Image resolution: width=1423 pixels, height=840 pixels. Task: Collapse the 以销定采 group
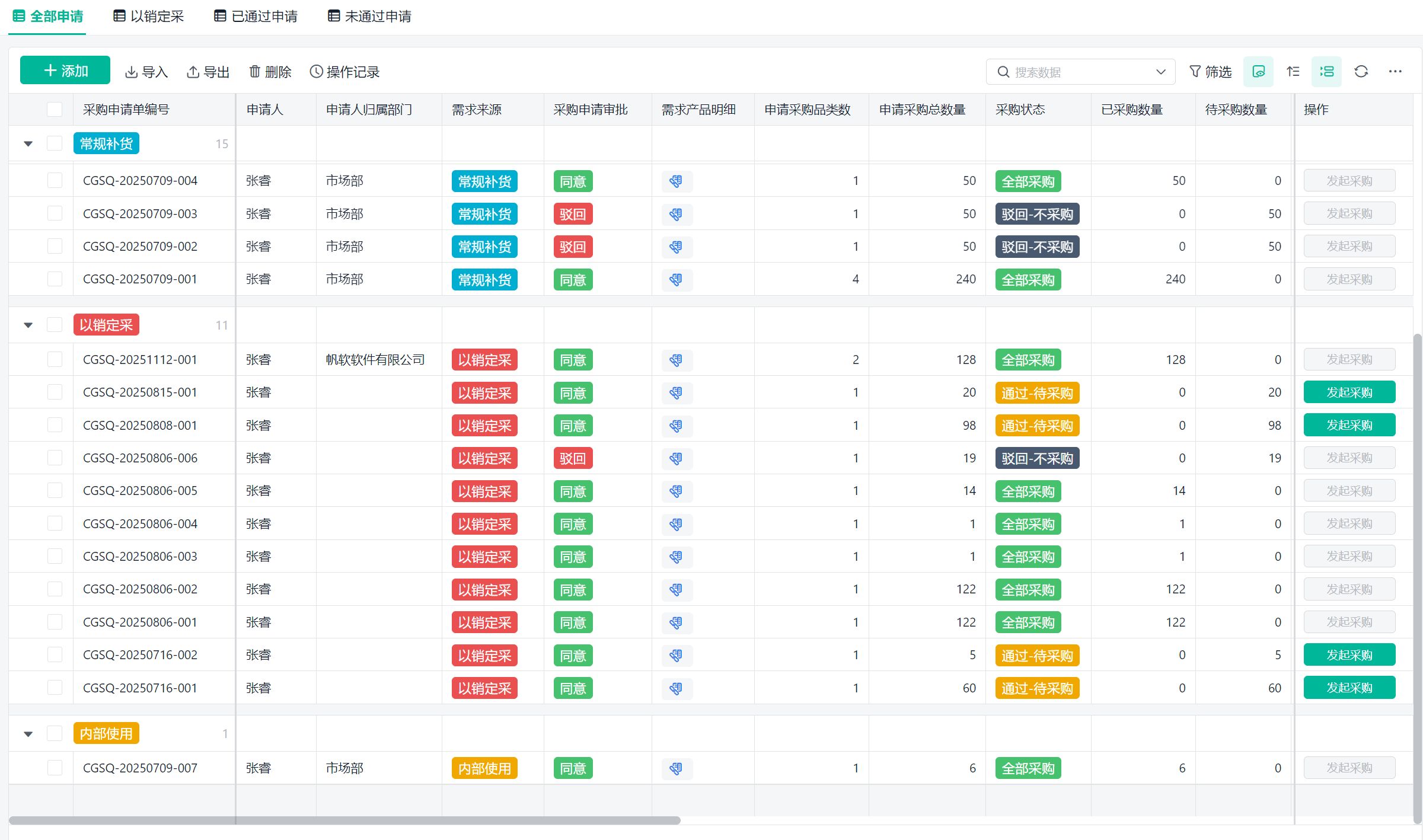(28, 325)
